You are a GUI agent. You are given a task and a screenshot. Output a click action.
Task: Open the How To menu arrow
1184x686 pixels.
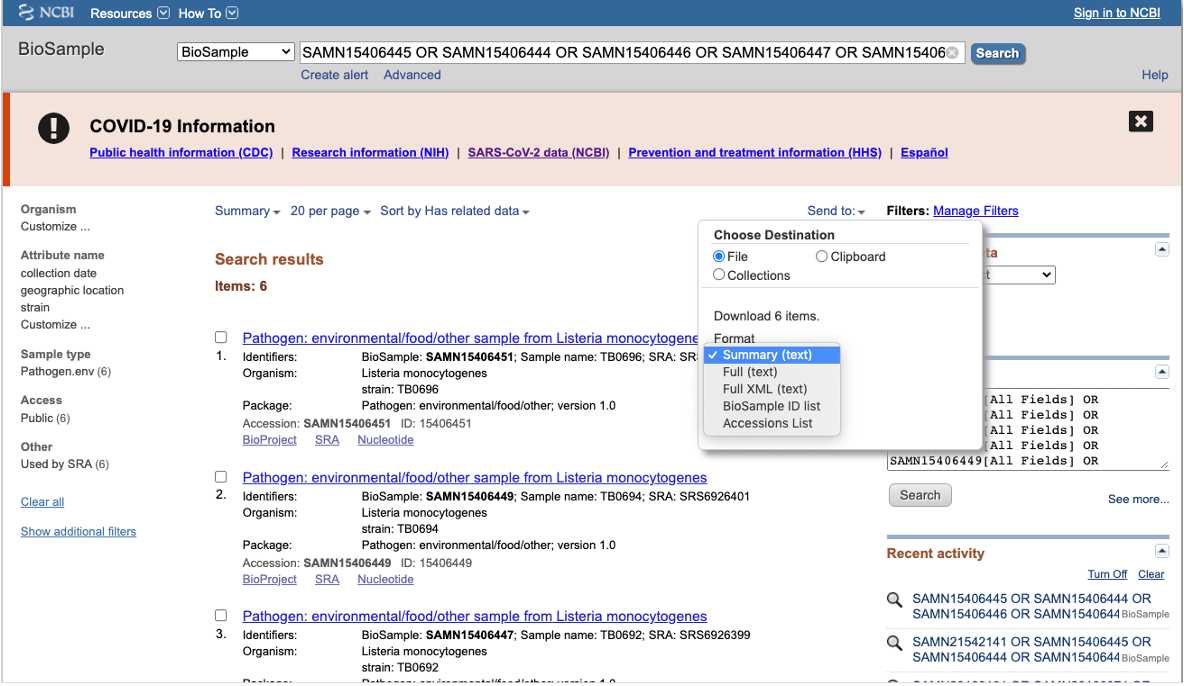coord(232,13)
